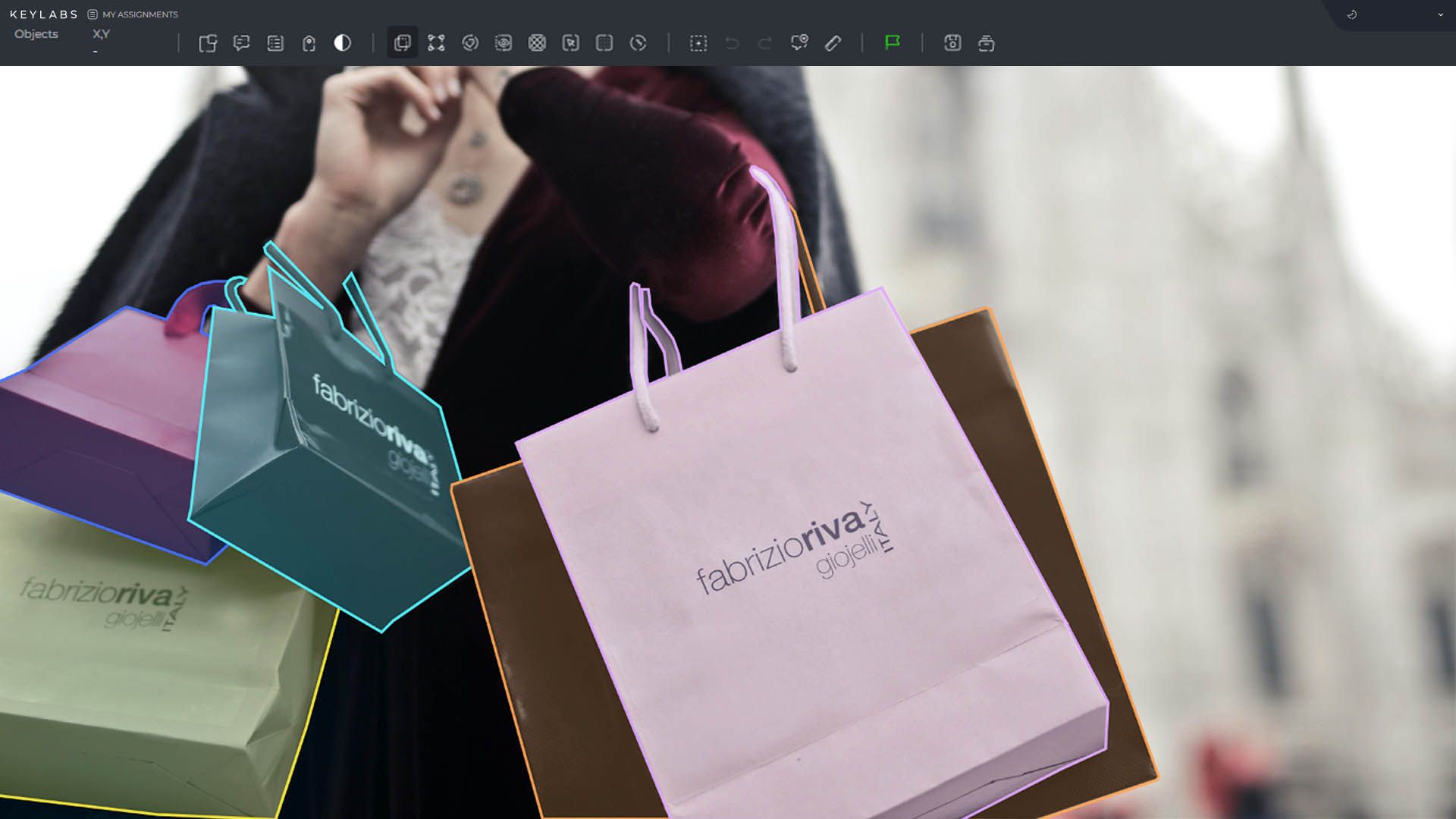Select the ruler measurement tool
1456x819 pixels.
[x=833, y=43]
